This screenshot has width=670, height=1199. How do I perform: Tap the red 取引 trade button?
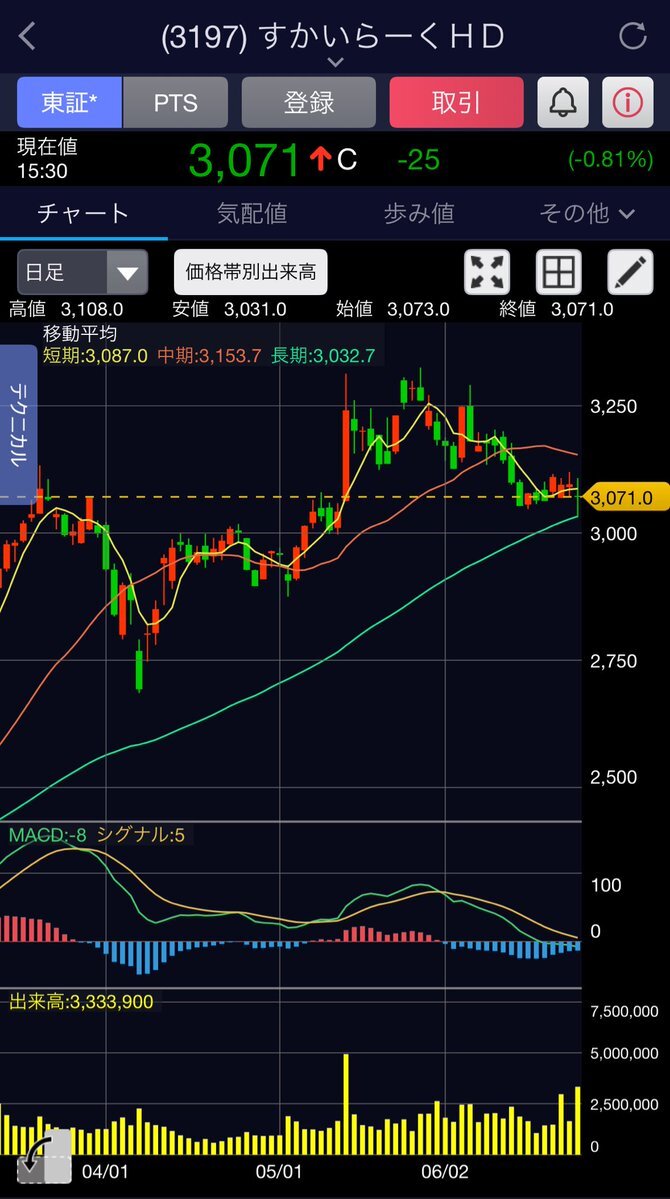[x=457, y=102]
